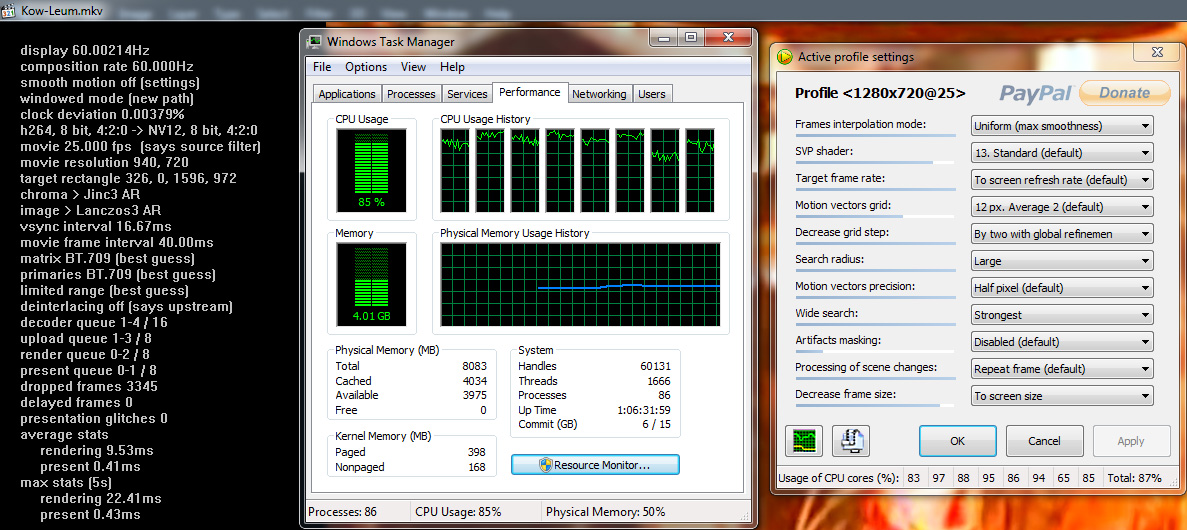Screen dimensions: 1187x530
Task: Click the green performance graph icon button
Action: (x=805, y=441)
